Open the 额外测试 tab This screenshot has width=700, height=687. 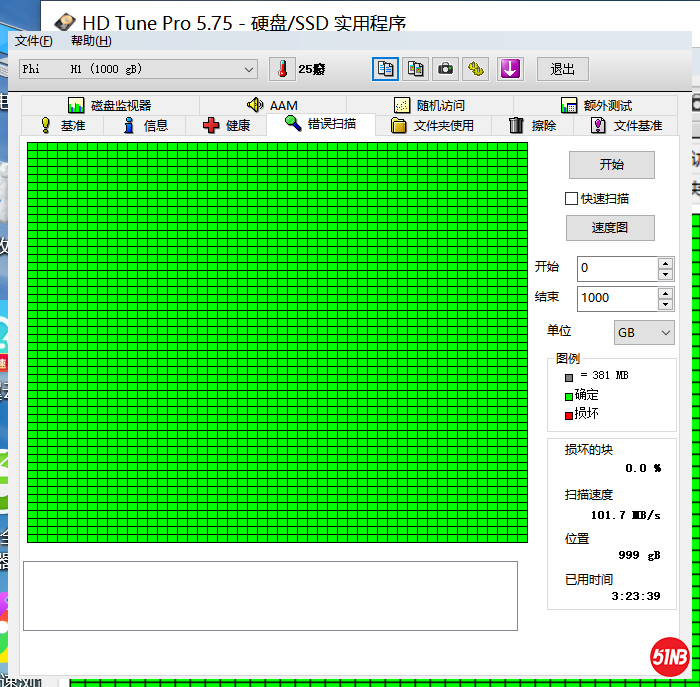pyautogui.click(x=596, y=105)
